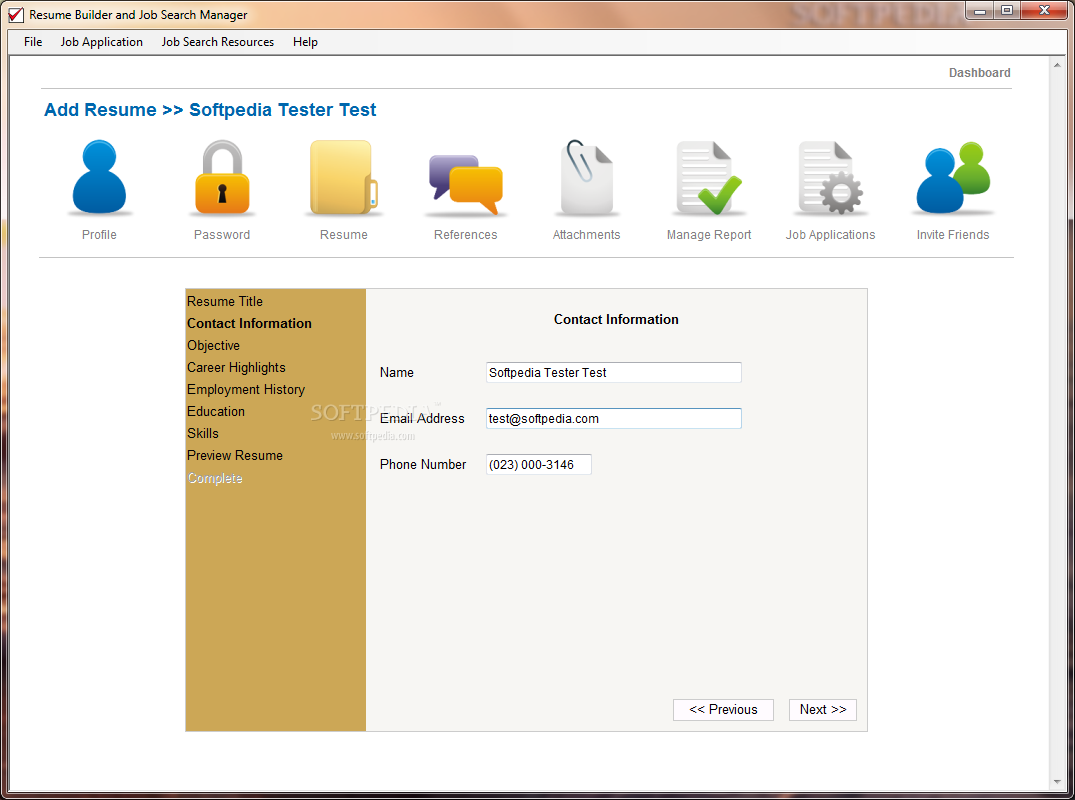
Task: Click the Password padlock icon
Action: click(x=221, y=178)
